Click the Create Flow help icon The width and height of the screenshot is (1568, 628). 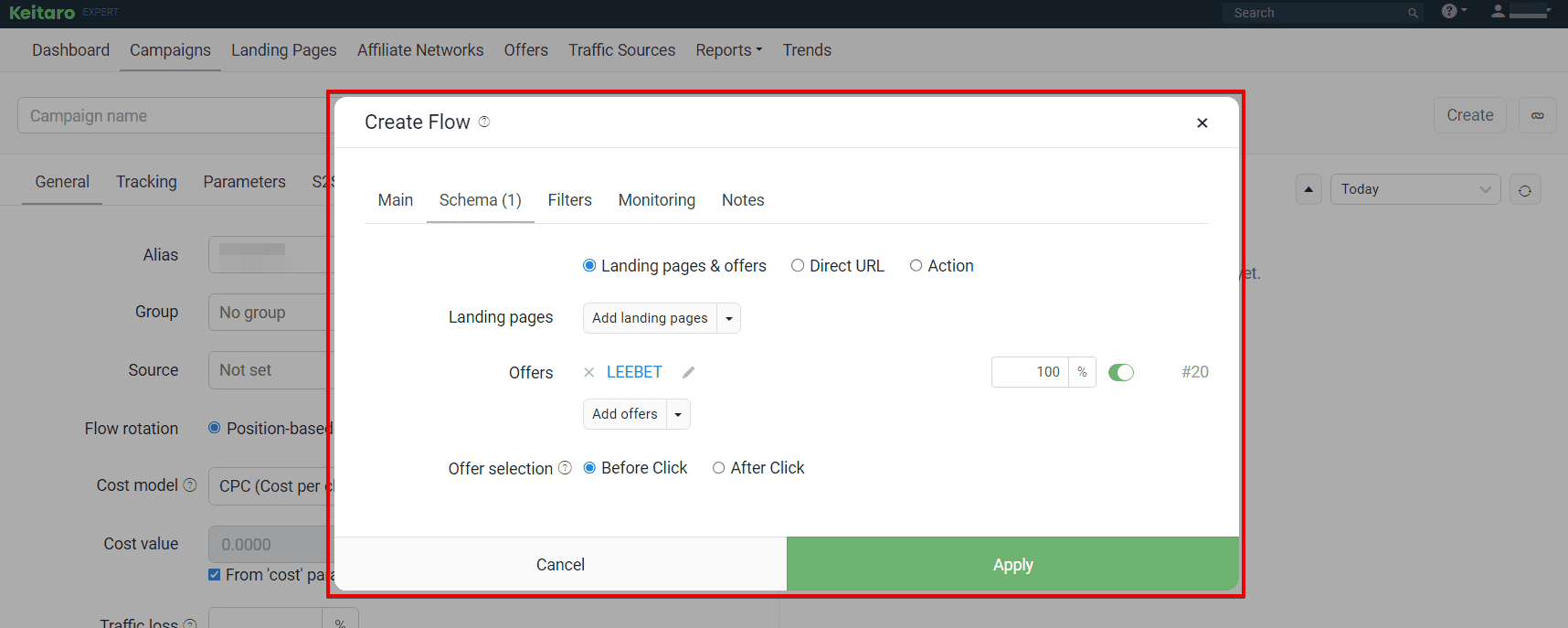[x=484, y=122]
